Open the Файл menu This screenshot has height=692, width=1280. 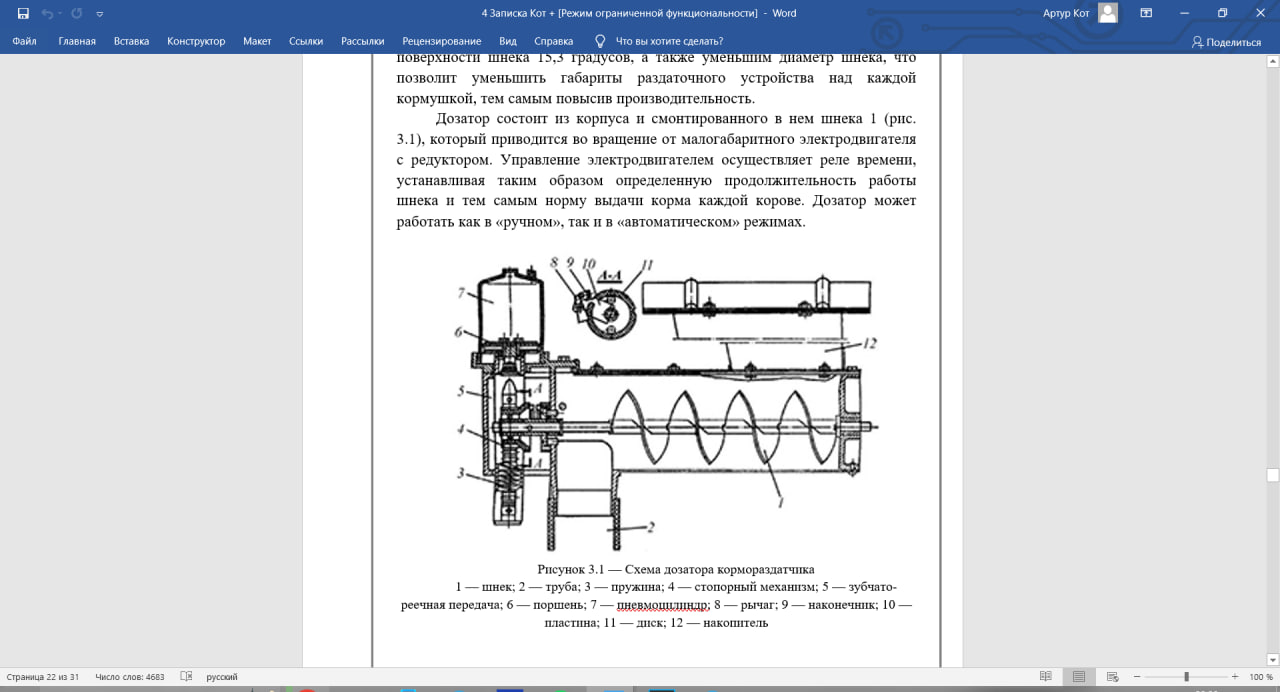pos(25,41)
